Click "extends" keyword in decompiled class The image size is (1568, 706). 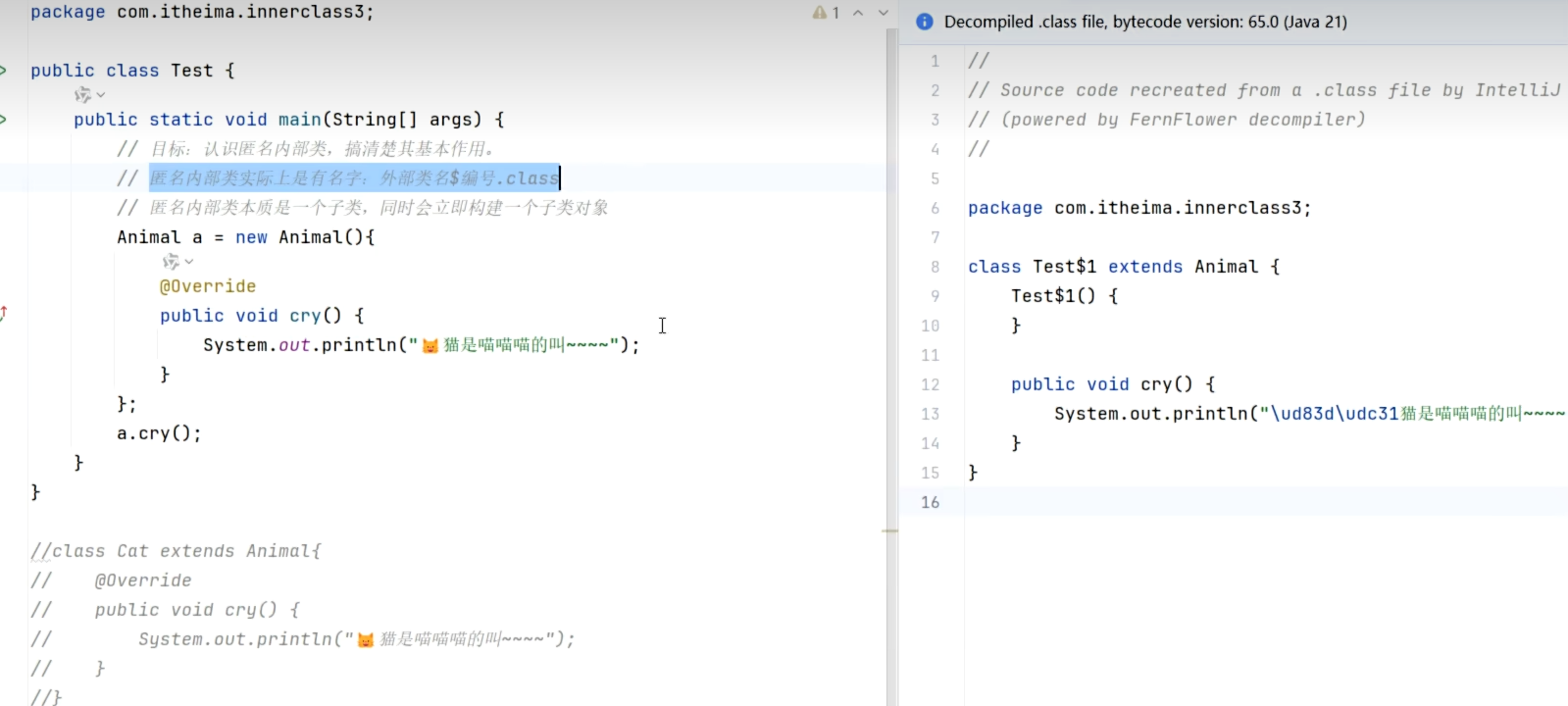(1145, 267)
